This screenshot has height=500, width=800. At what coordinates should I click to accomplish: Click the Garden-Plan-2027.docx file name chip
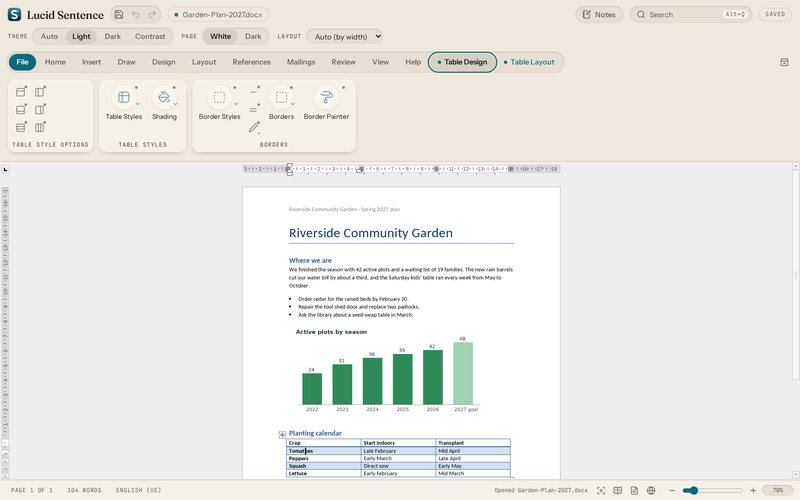218,14
